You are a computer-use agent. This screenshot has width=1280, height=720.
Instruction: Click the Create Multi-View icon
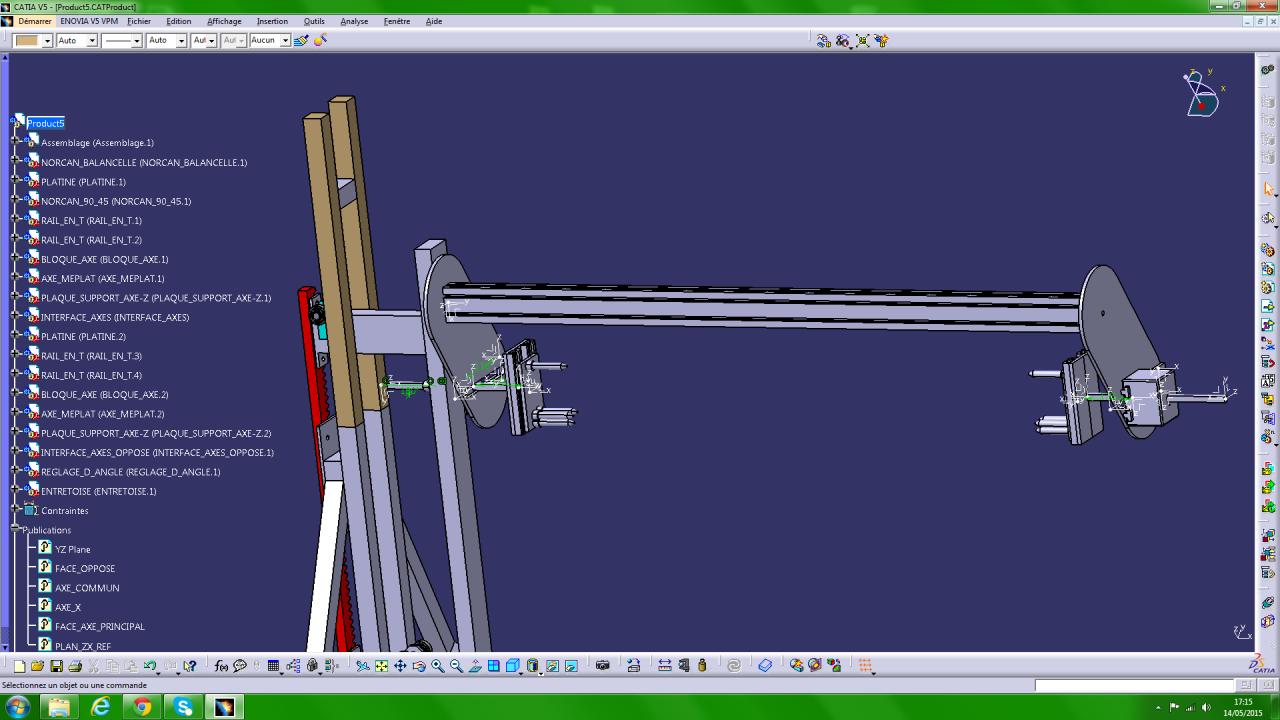[494, 666]
